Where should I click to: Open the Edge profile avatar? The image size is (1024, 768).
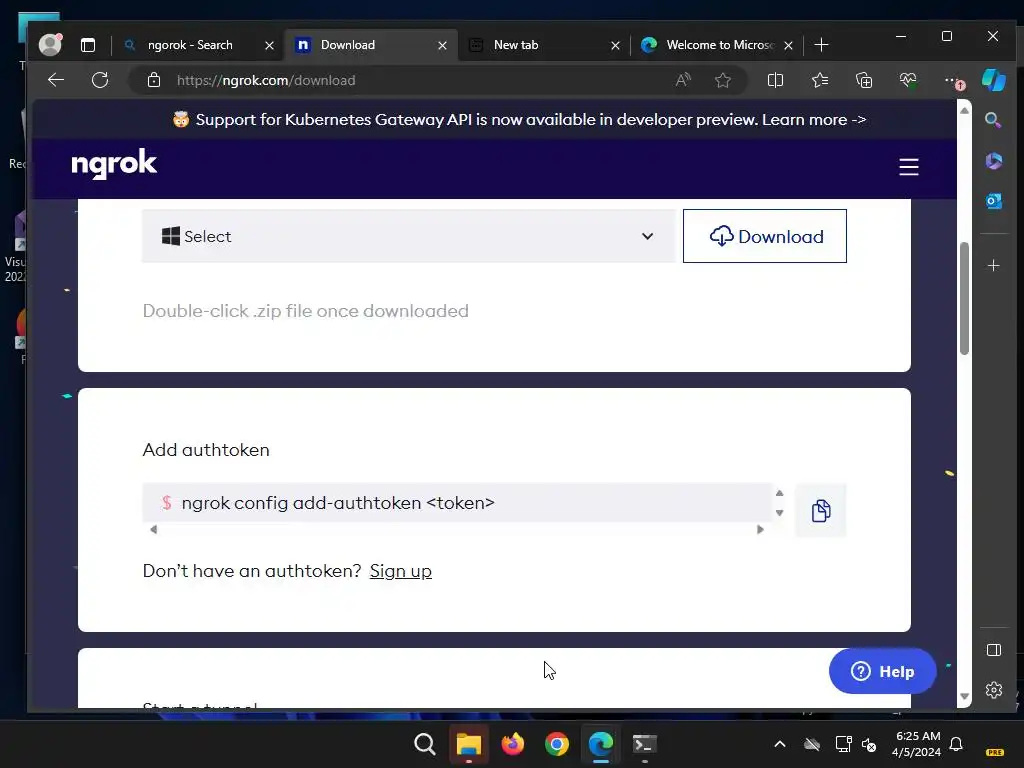(x=50, y=44)
